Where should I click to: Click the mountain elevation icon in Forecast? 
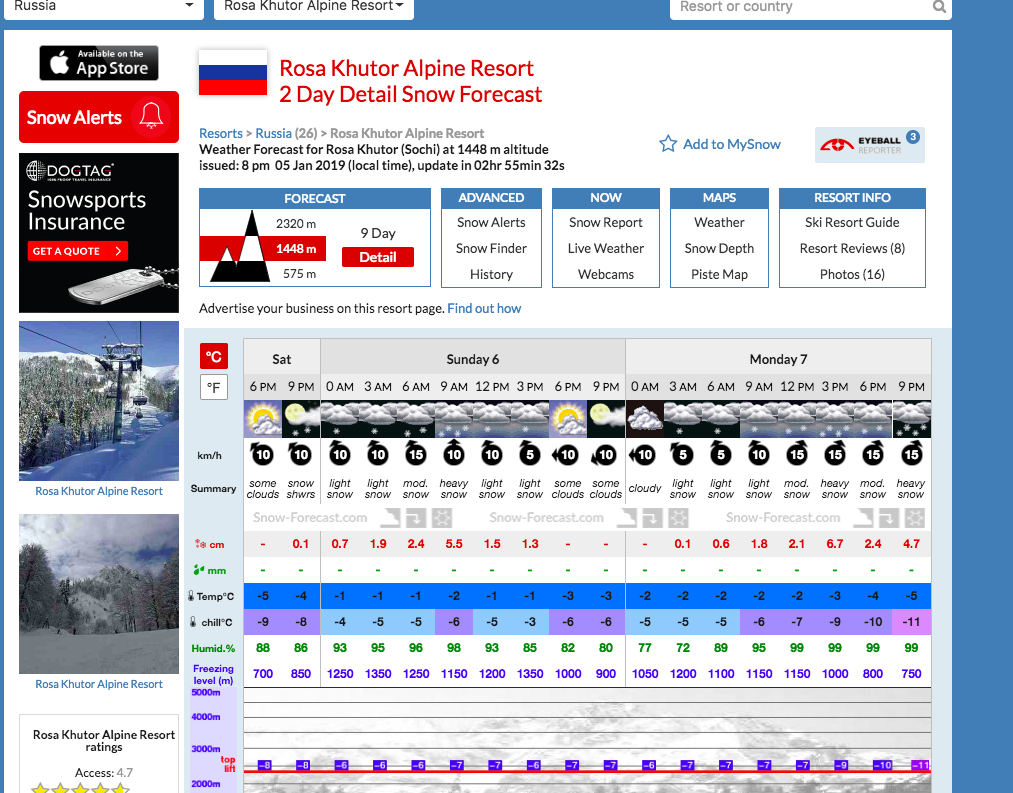[239, 247]
